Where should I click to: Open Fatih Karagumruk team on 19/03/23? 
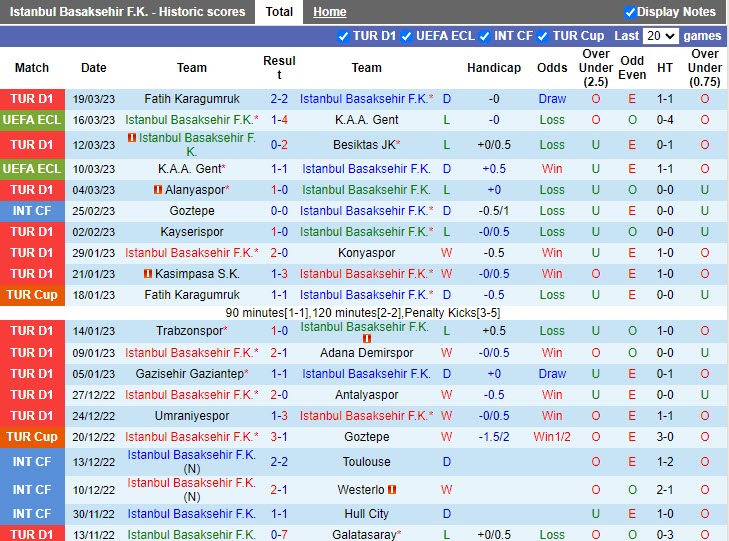192,99
